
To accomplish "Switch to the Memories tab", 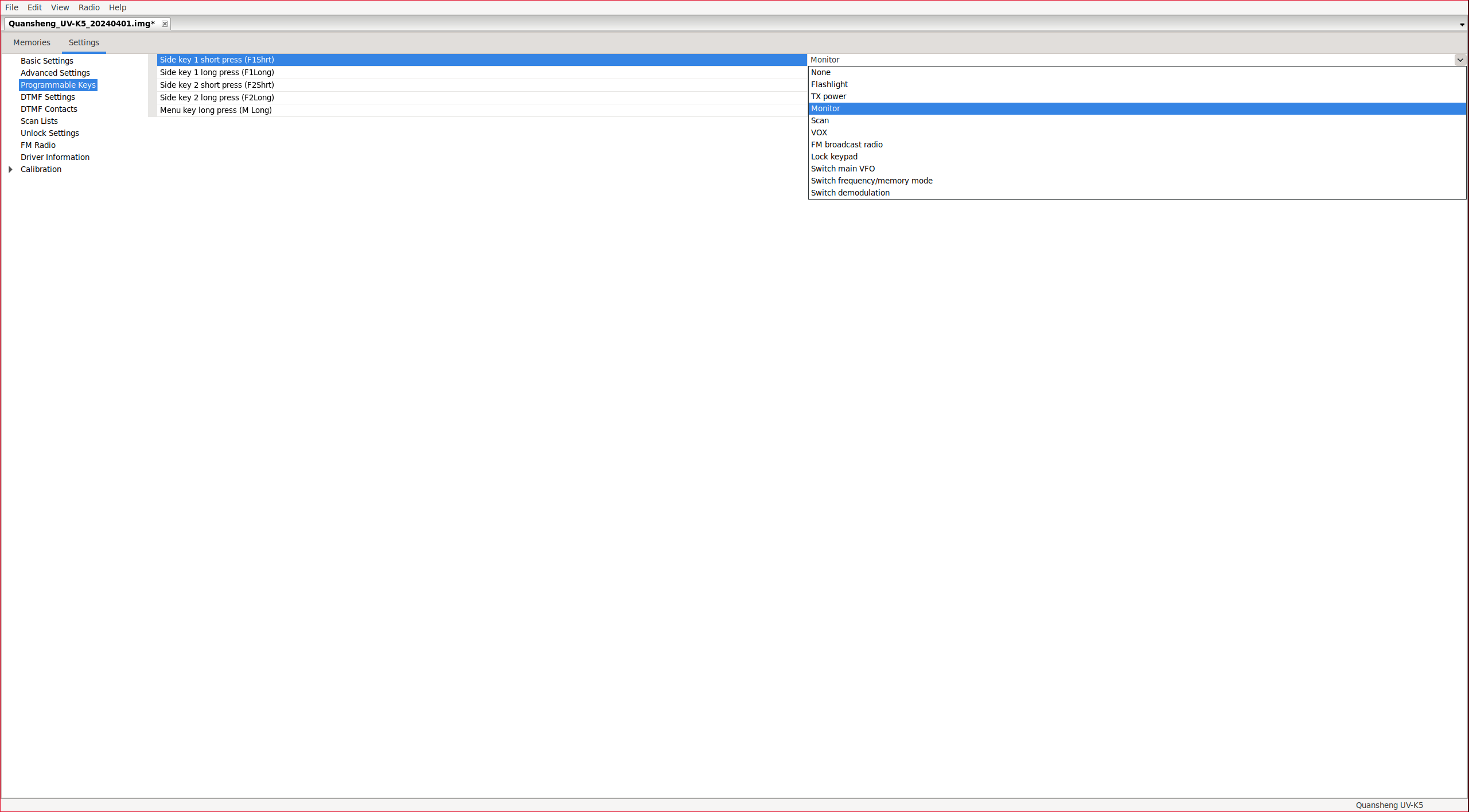I will click(x=32, y=42).
